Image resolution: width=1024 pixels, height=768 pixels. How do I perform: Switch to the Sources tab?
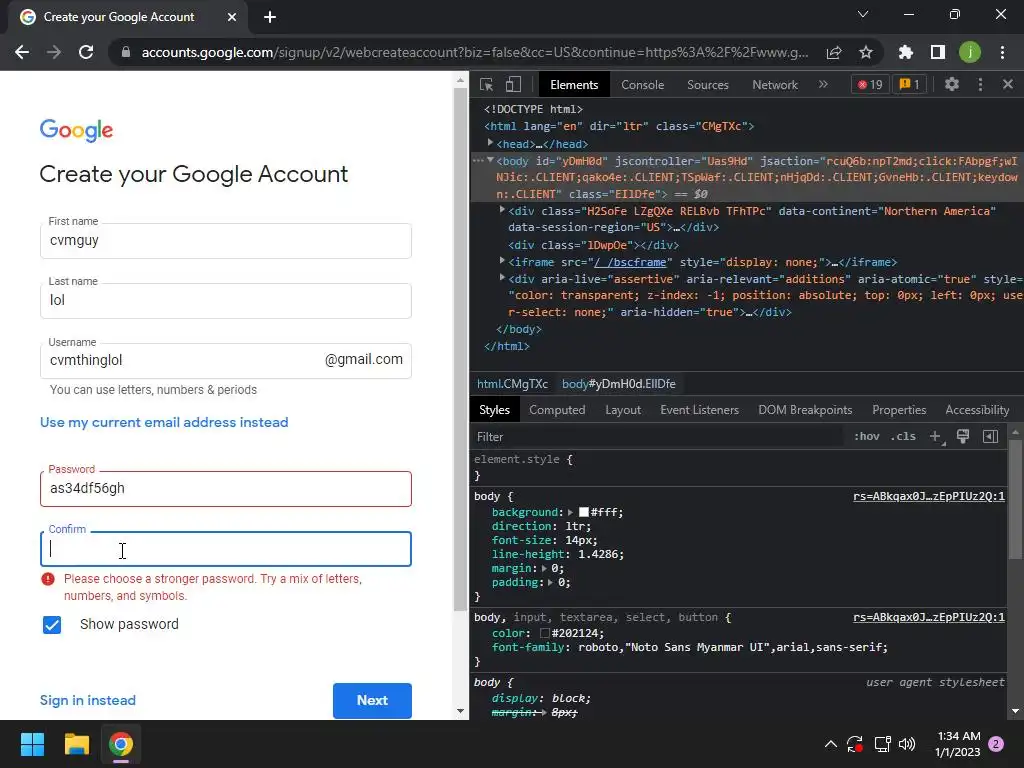[x=707, y=85]
